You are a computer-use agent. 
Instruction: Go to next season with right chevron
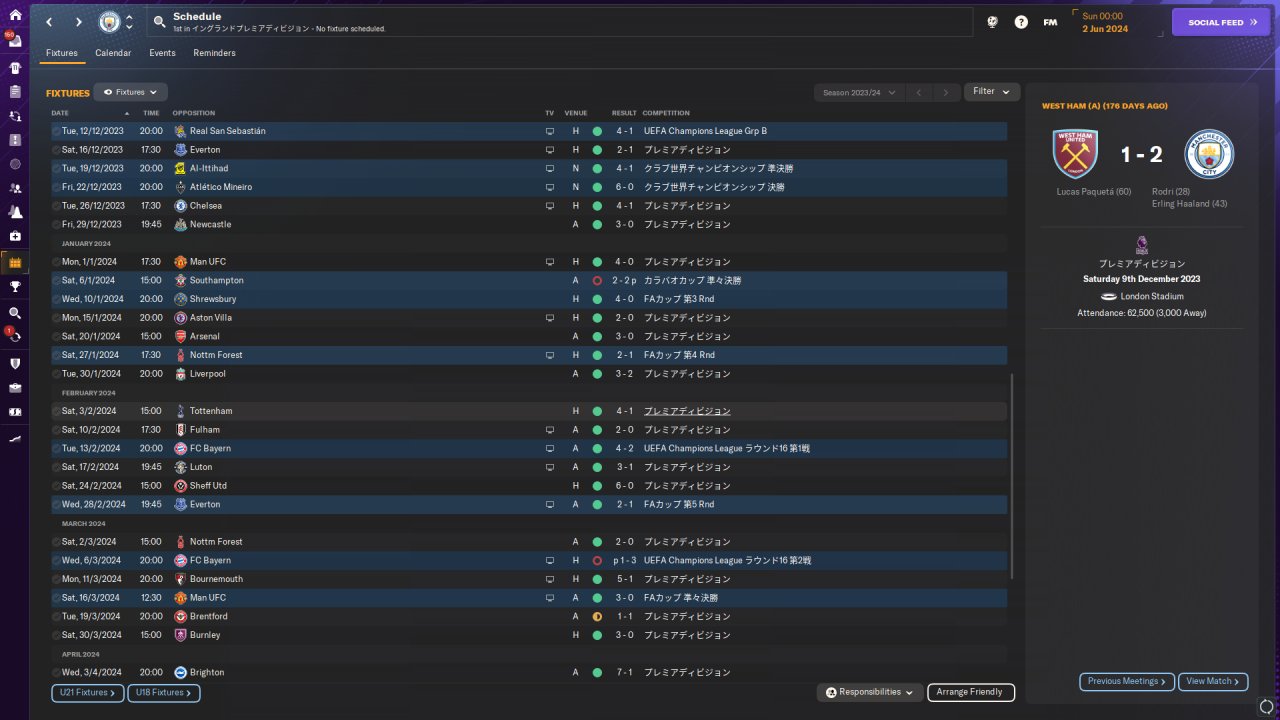[x=946, y=92]
